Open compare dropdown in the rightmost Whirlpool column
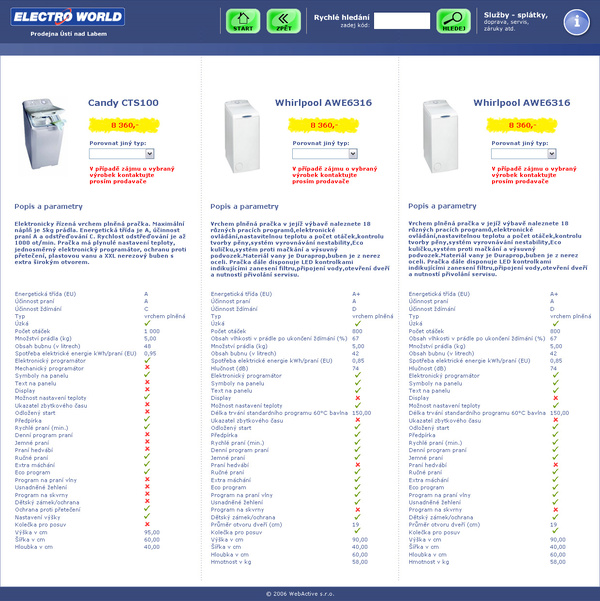This screenshot has width=600, height=601. 523,154
